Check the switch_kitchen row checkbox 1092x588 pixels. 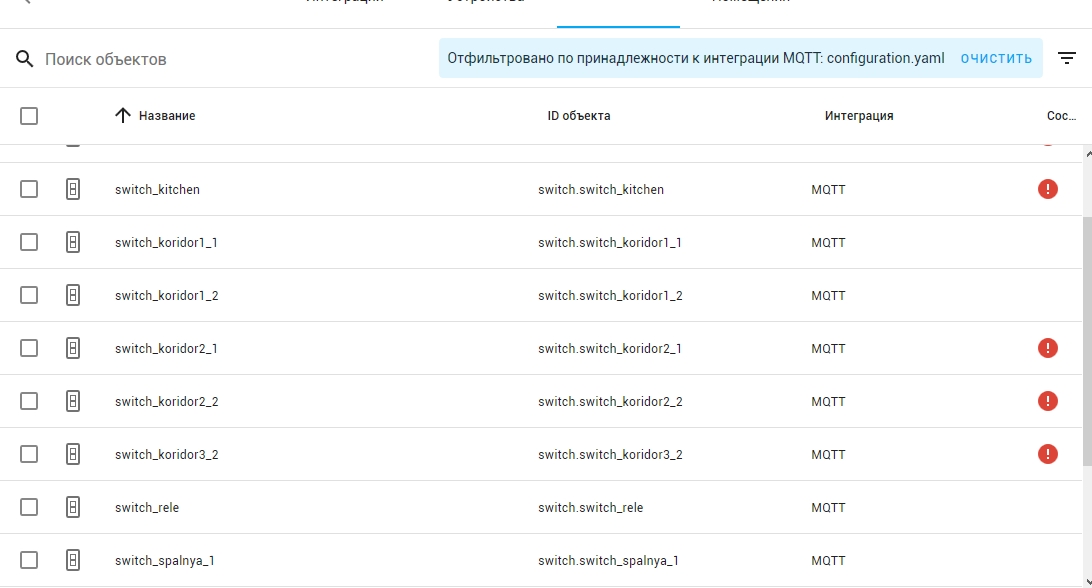point(29,189)
